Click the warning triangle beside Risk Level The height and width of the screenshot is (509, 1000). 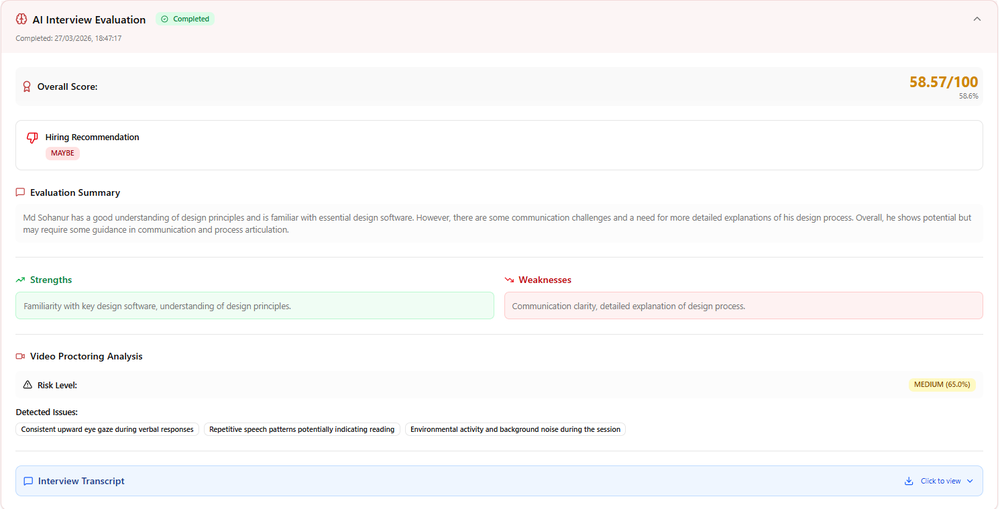[x=27, y=385]
